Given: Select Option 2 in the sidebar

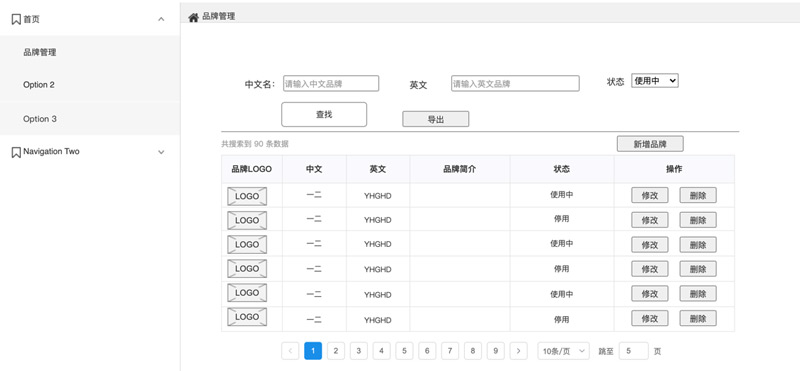Looking at the screenshot, I should click(x=90, y=85).
